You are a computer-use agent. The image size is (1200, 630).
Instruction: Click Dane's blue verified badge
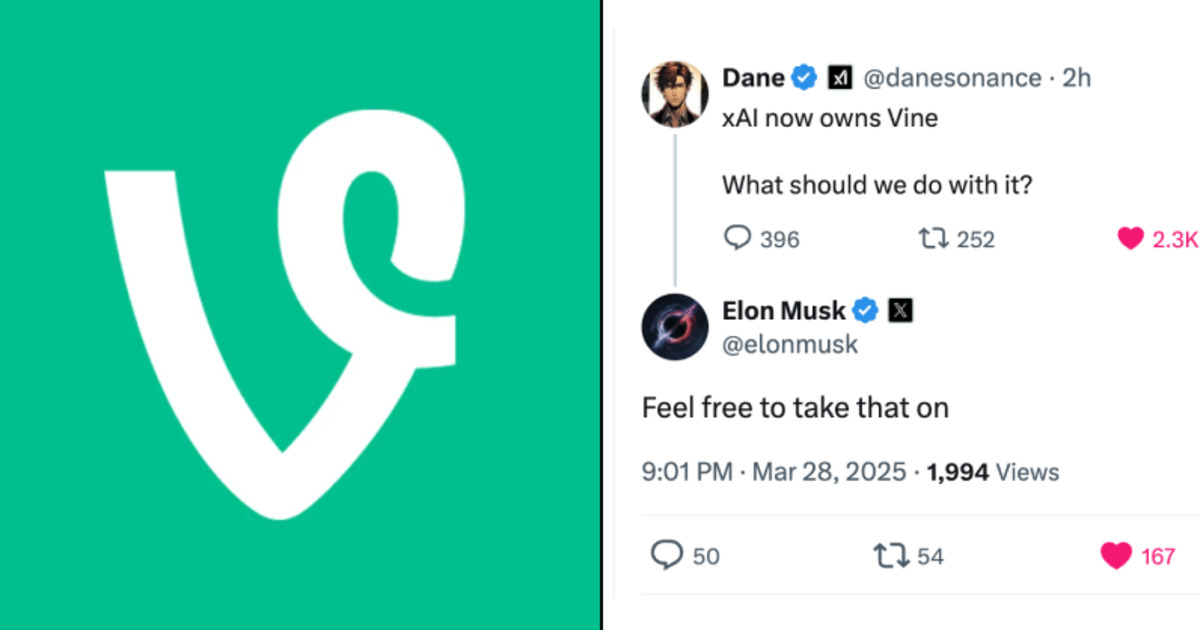(805, 77)
